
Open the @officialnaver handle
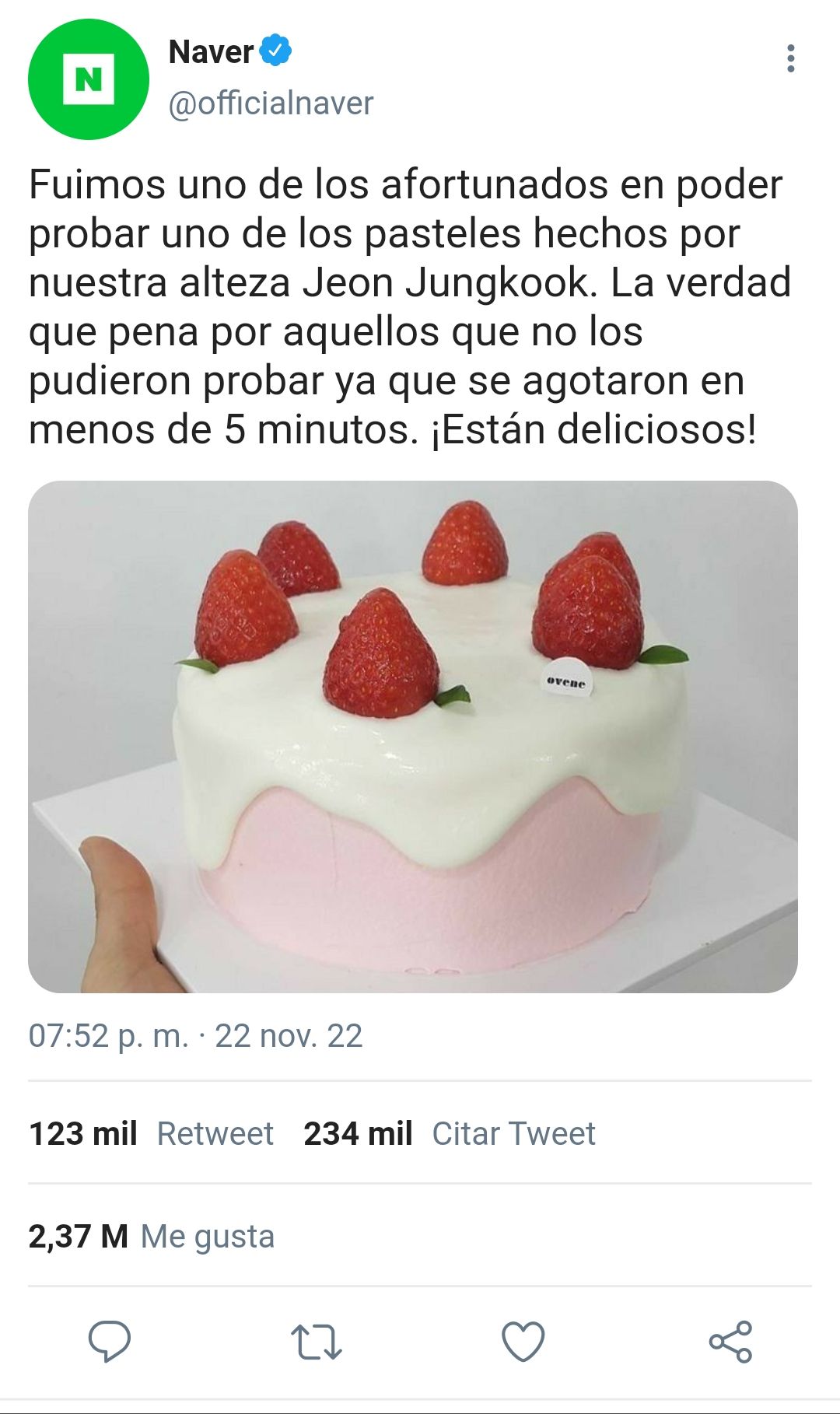[x=271, y=103]
